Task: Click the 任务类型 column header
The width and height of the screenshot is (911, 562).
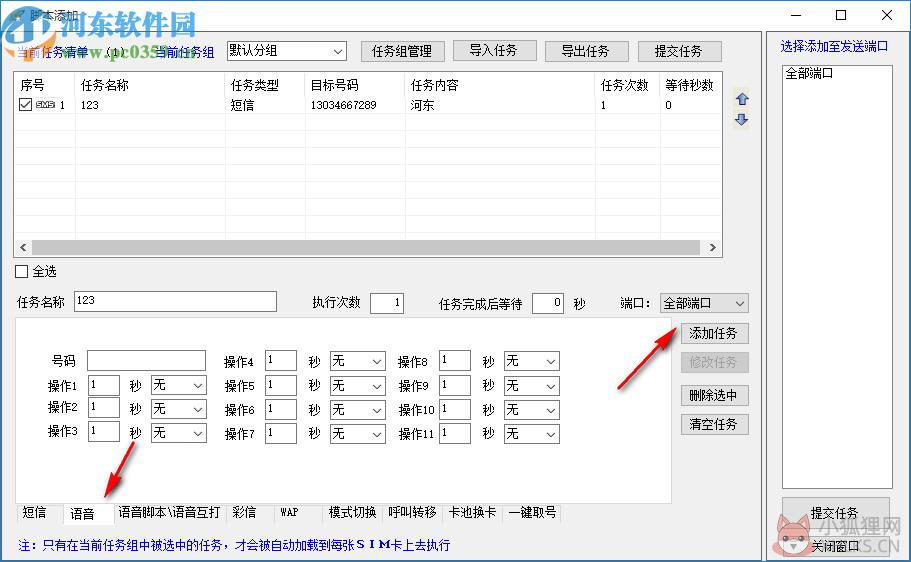Action: tap(265, 85)
